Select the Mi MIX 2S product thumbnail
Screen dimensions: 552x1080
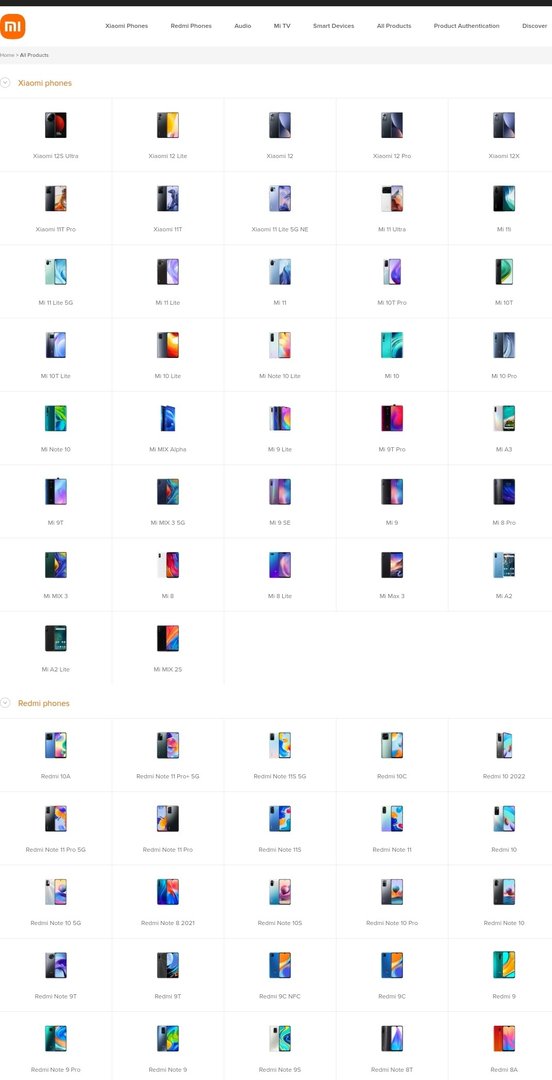coord(167,638)
